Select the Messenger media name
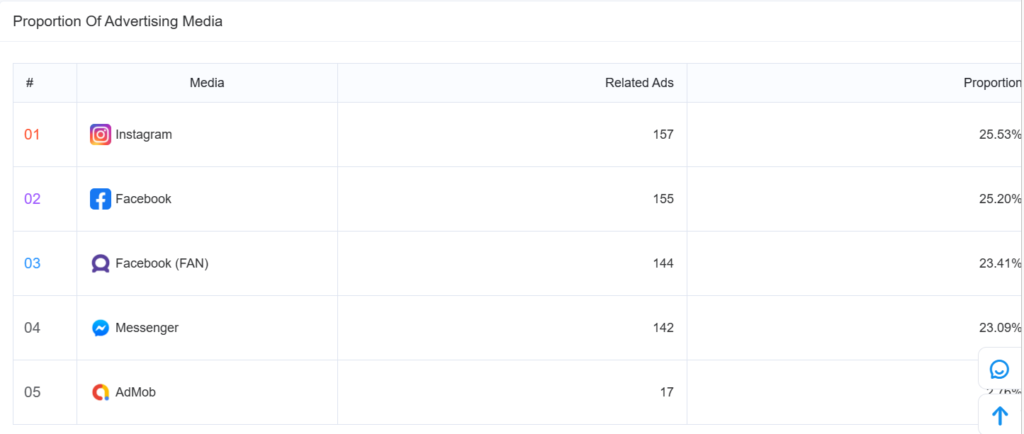Image resolution: width=1024 pixels, height=434 pixels. click(147, 328)
